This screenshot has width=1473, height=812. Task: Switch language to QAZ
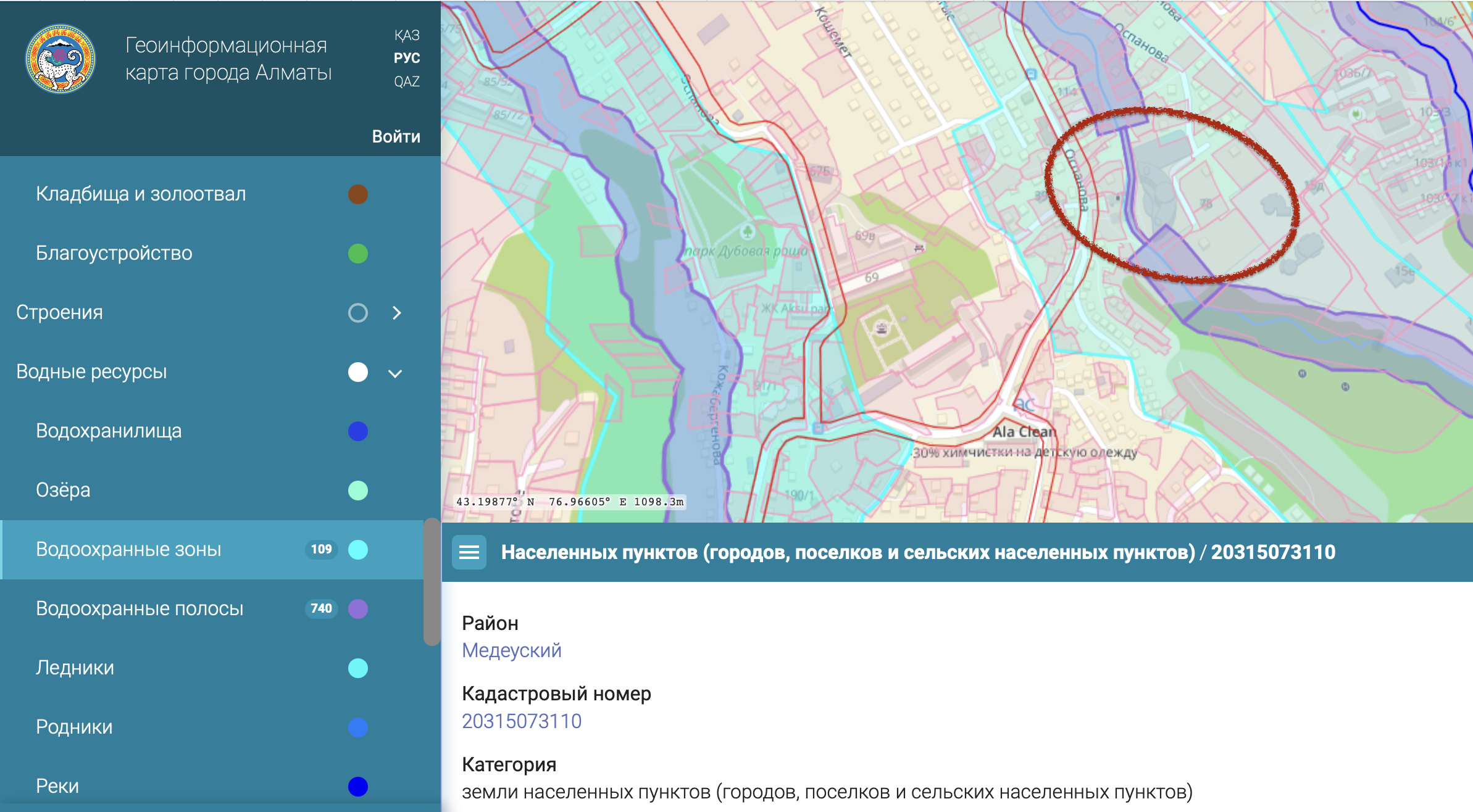(x=407, y=81)
